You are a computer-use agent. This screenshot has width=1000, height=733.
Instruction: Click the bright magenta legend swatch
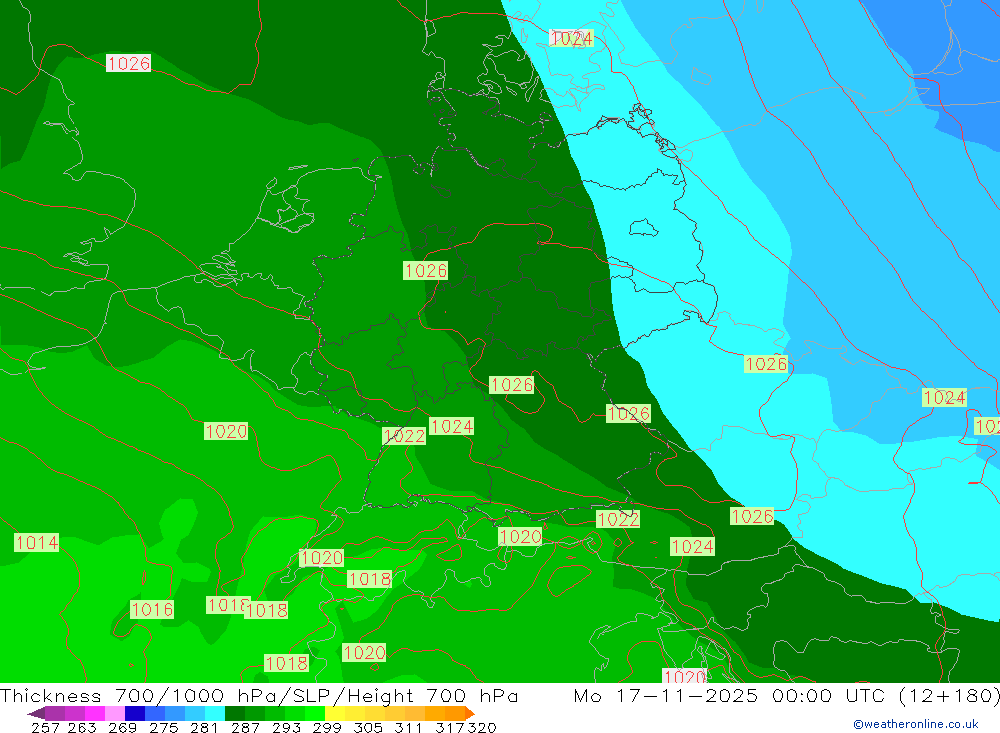click(x=94, y=713)
